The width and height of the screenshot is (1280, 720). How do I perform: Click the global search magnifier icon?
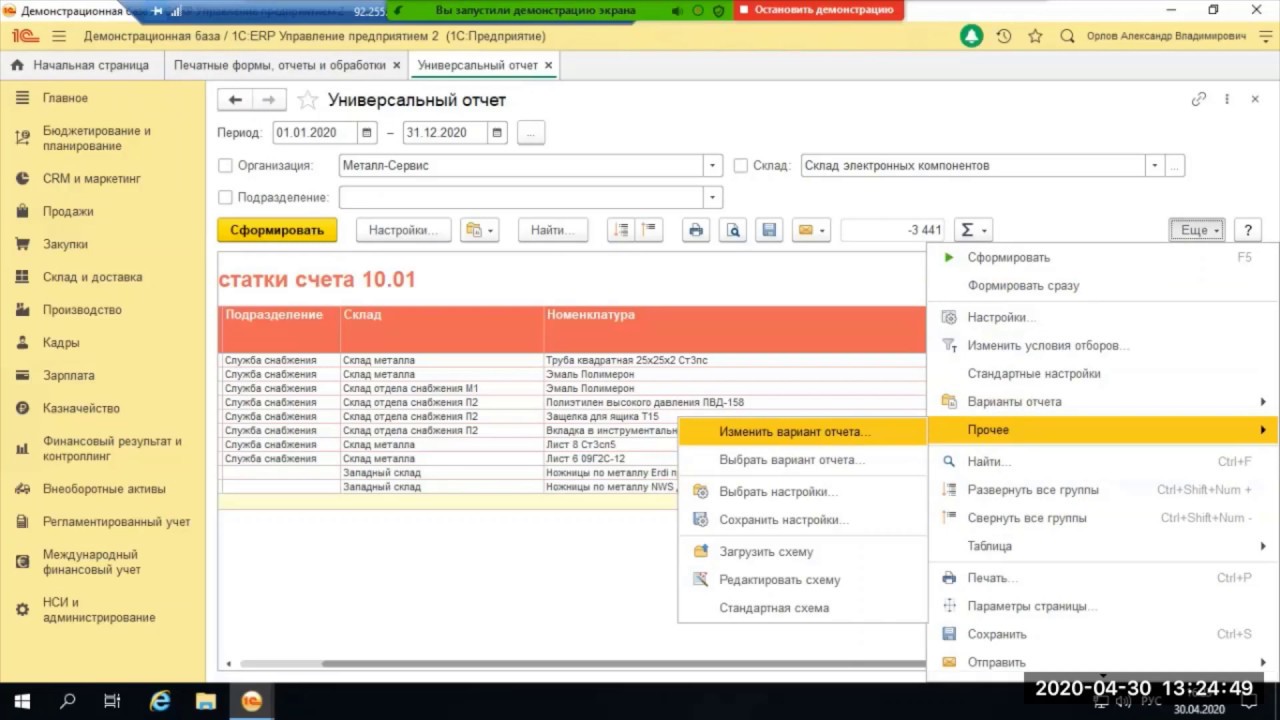[1067, 36]
